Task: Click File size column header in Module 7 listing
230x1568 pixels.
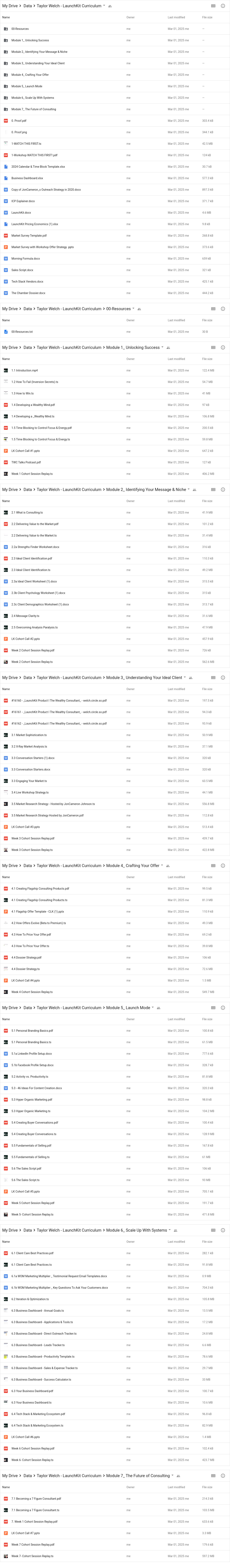Action: [207, 1487]
